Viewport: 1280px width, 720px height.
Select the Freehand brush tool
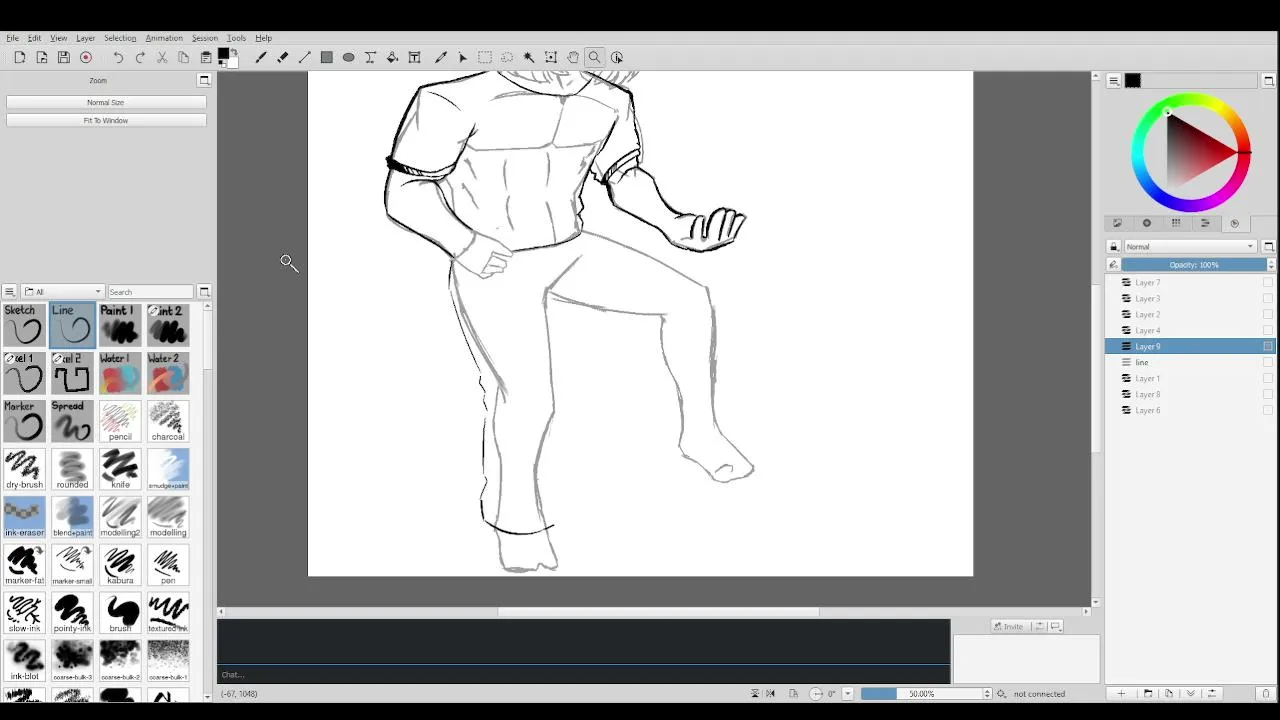click(261, 58)
